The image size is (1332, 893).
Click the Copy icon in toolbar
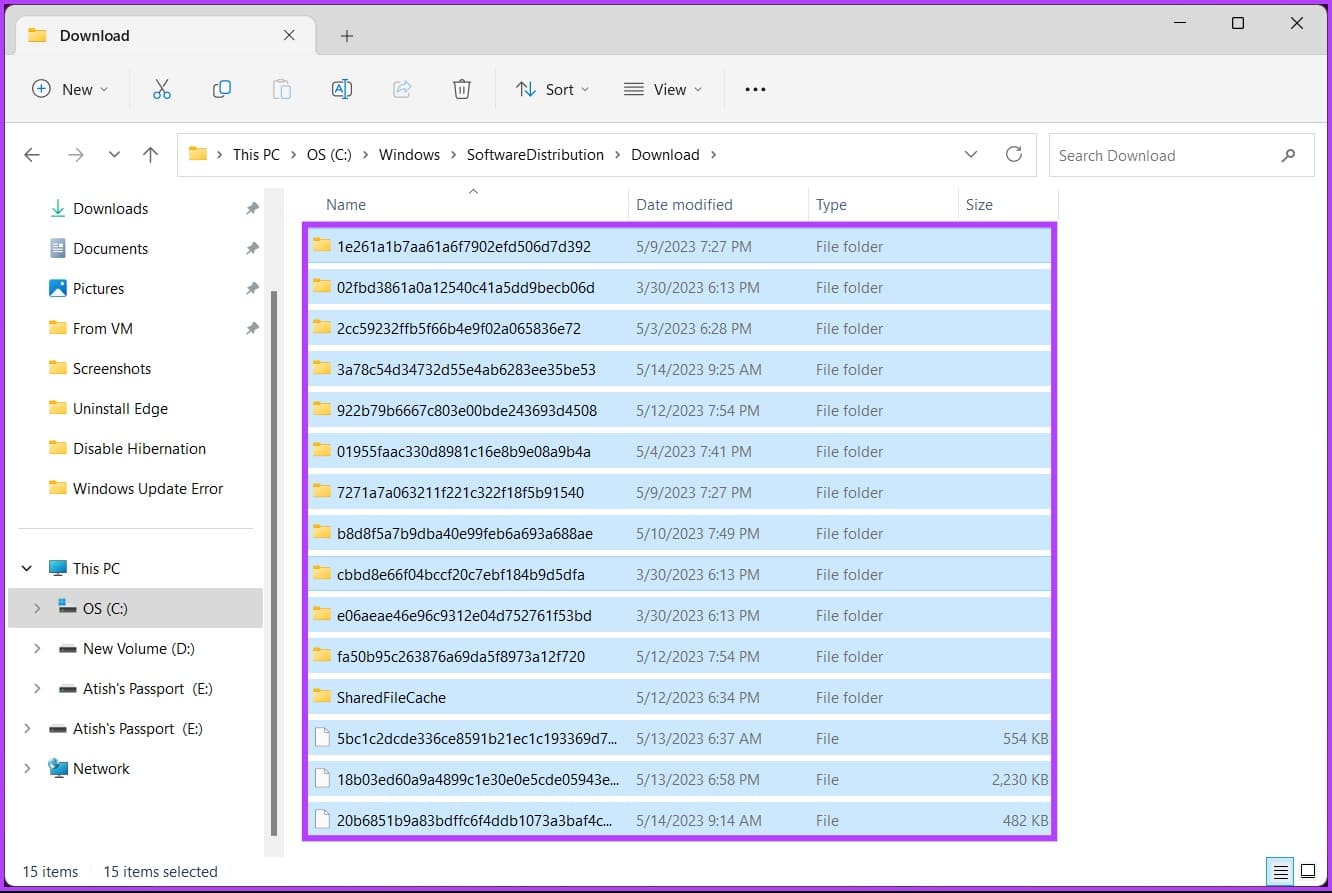point(222,89)
